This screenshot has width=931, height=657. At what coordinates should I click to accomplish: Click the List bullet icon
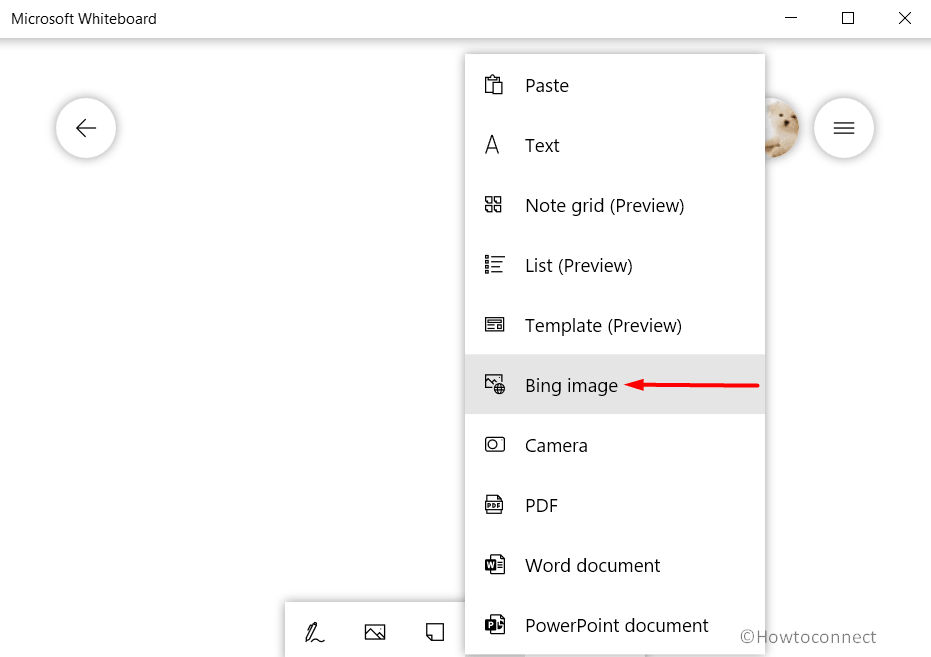(x=494, y=265)
